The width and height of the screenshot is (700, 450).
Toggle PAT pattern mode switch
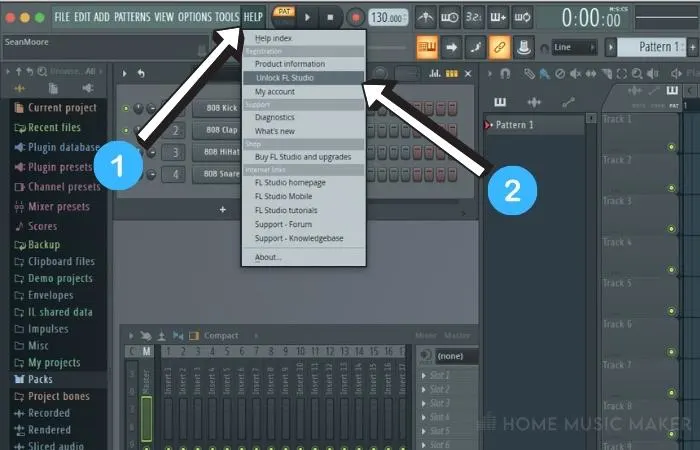point(282,11)
